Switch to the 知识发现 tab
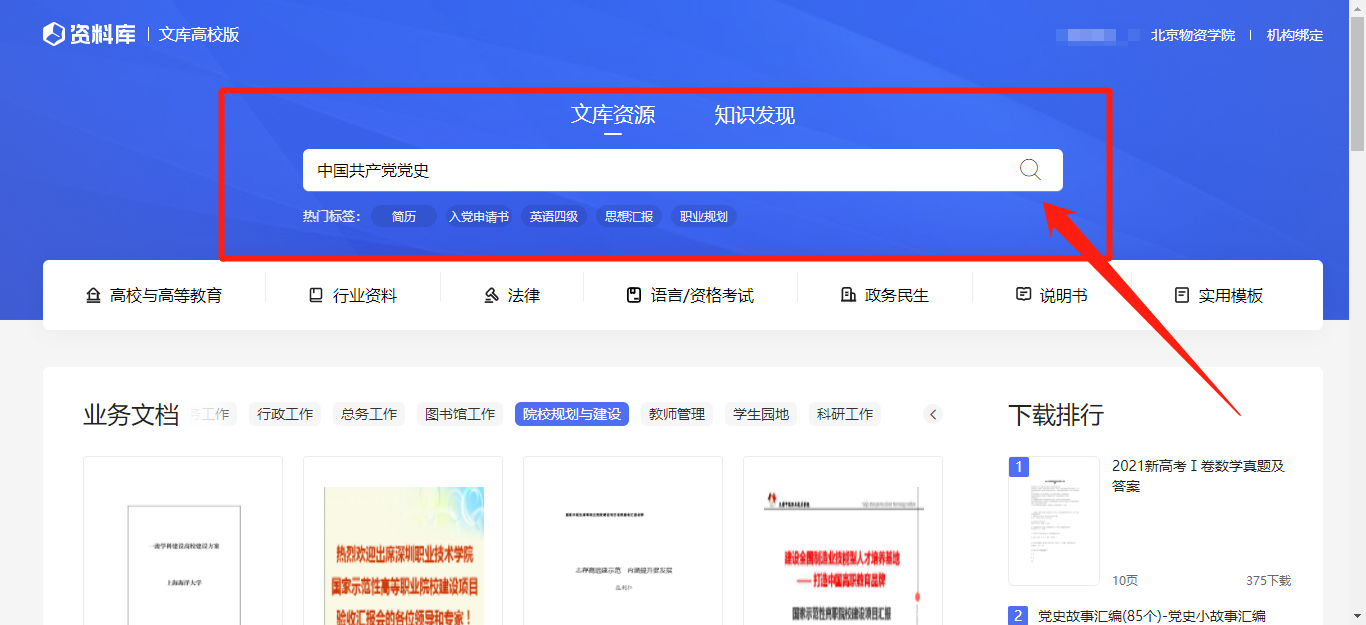The image size is (1366, 625). pos(754,116)
